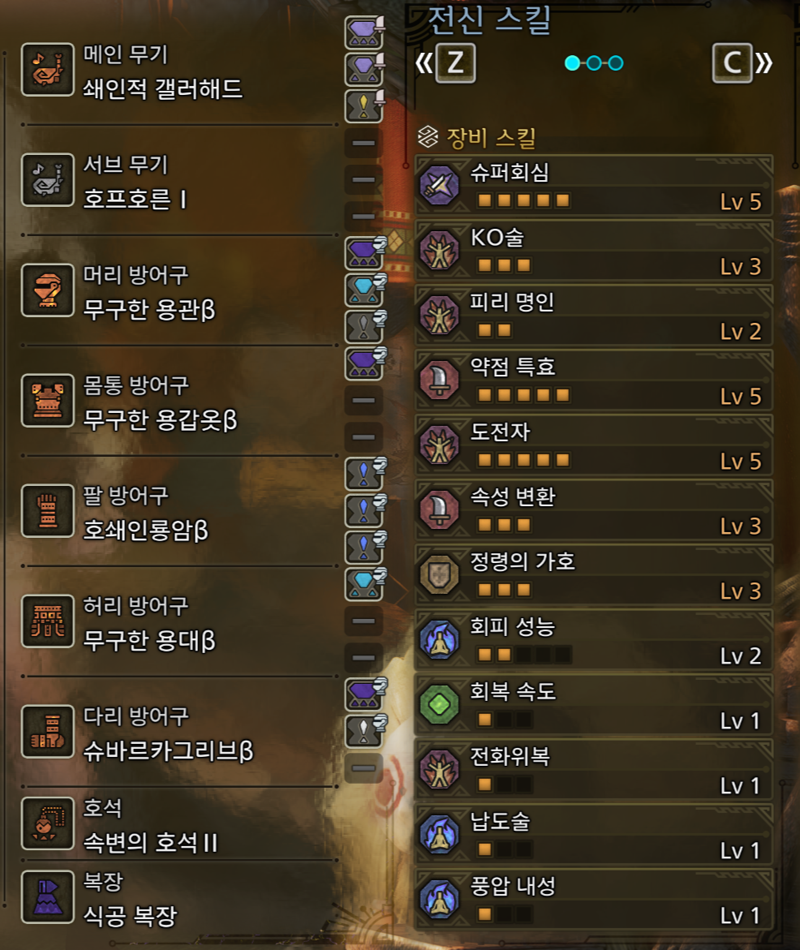Click the arm armor 호쇄인룡암β icon

(48, 511)
